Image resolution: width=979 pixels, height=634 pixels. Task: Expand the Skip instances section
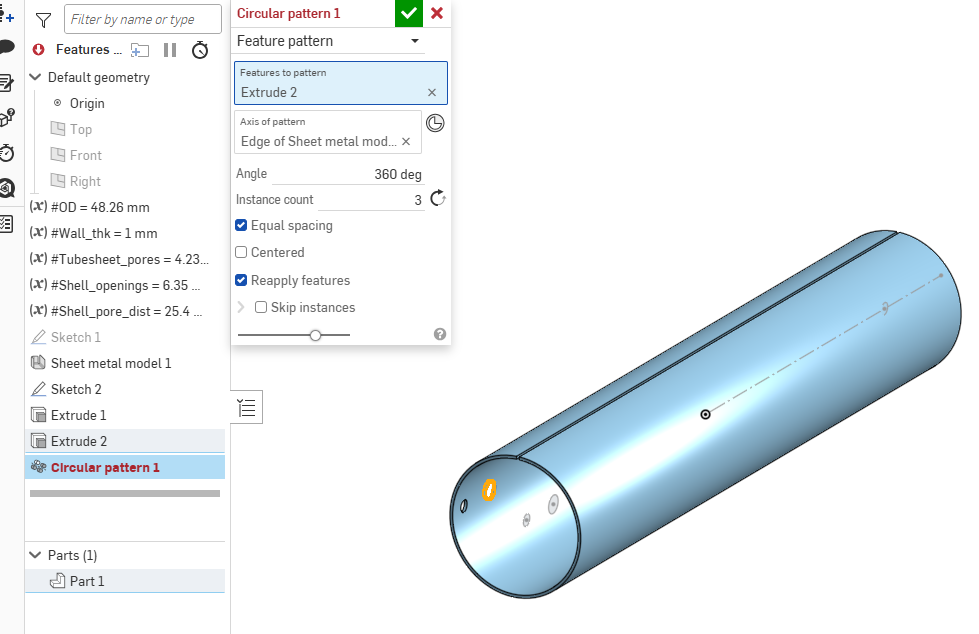[241, 307]
